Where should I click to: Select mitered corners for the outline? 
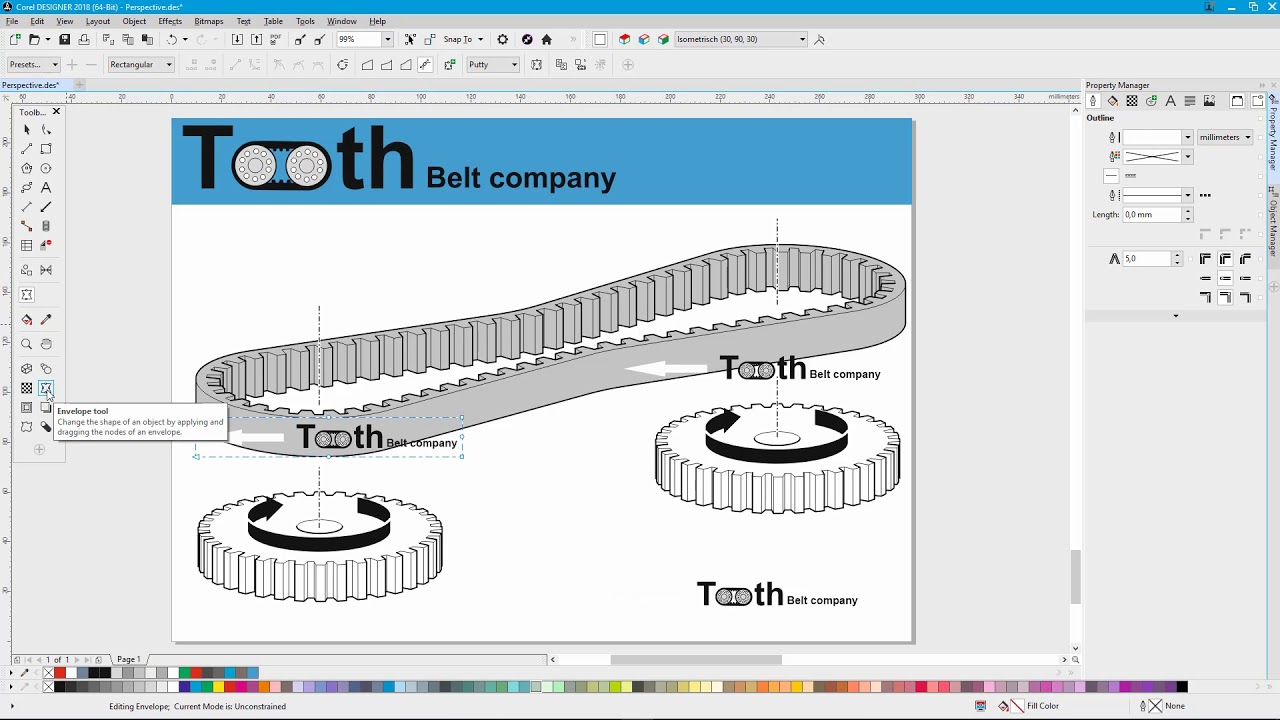[x=1205, y=259]
